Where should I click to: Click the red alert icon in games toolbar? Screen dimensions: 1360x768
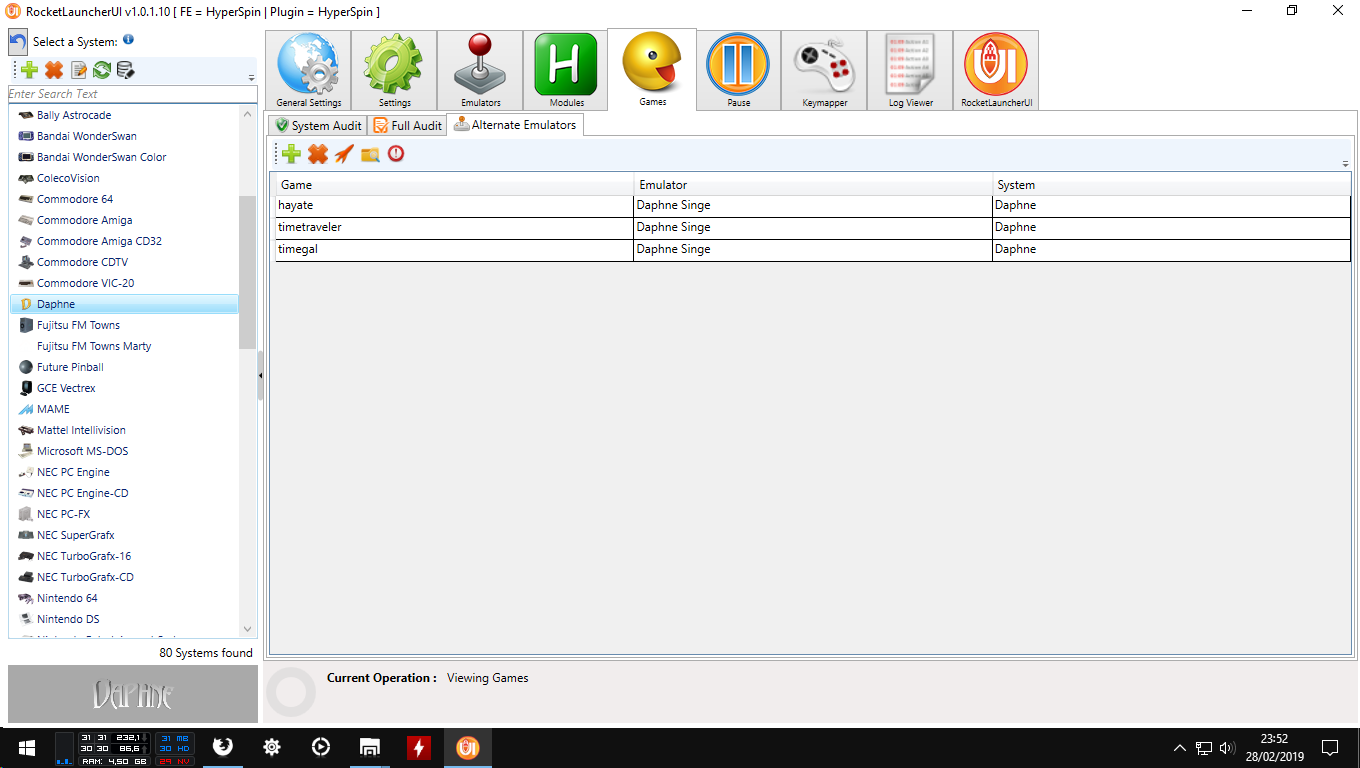(x=396, y=154)
